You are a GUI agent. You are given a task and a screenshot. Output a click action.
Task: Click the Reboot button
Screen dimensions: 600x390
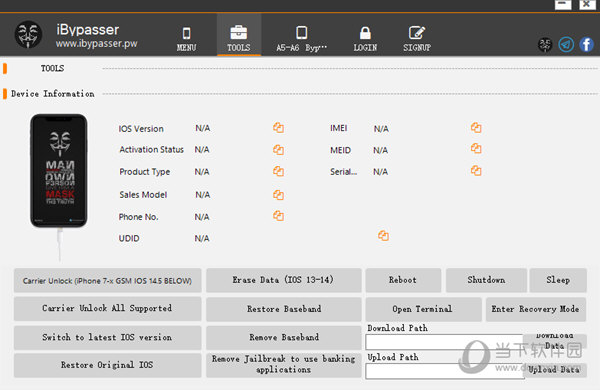(403, 280)
